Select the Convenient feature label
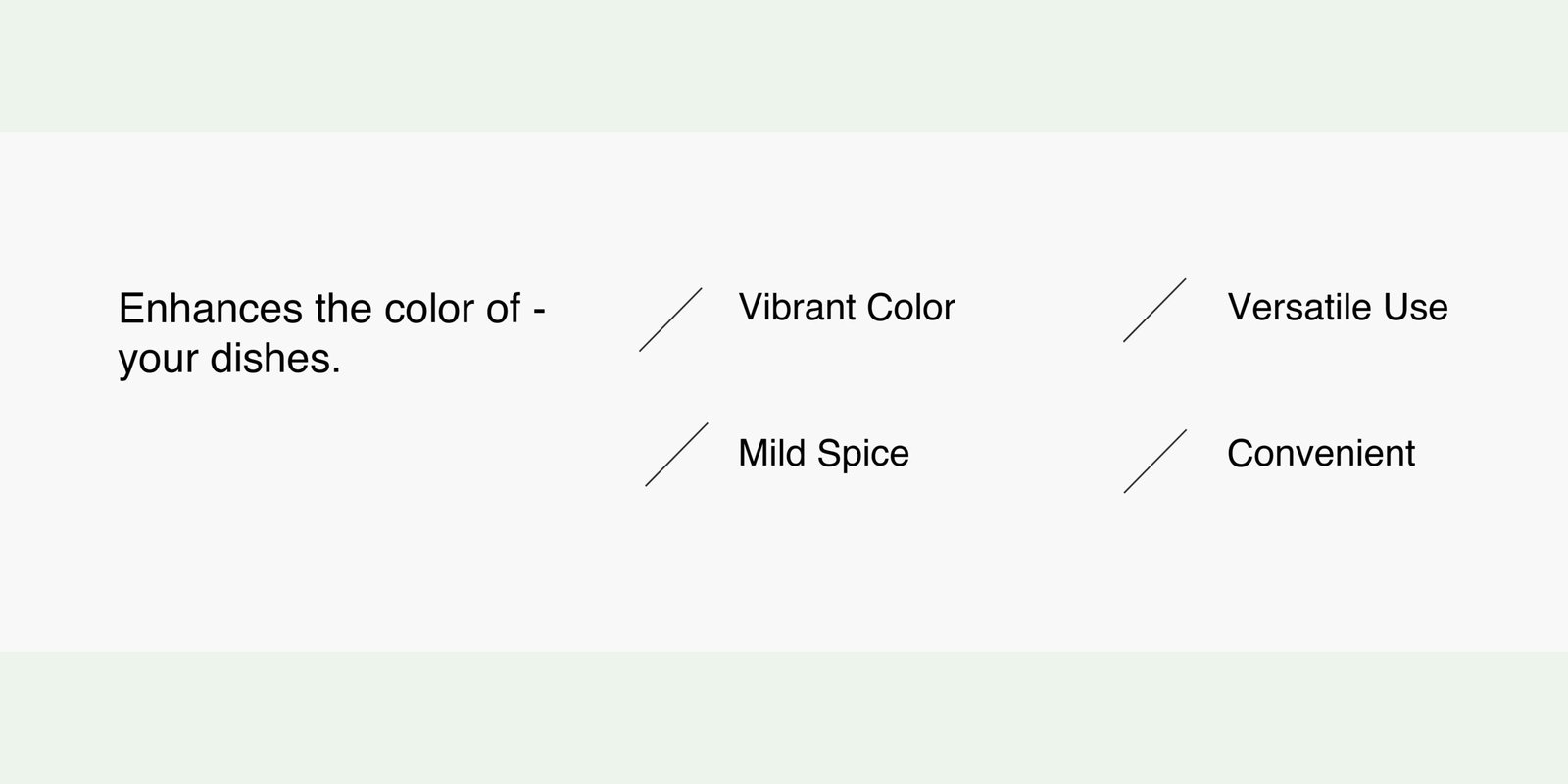The width and height of the screenshot is (1568, 784). click(1320, 453)
